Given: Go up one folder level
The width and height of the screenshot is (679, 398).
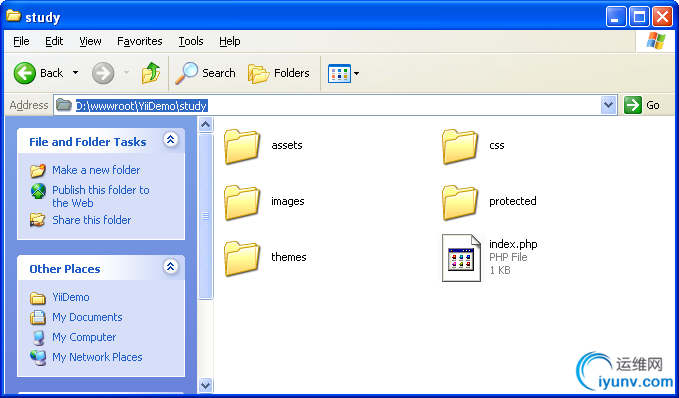Looking at the screenshot, I should [x=151, y=73].
